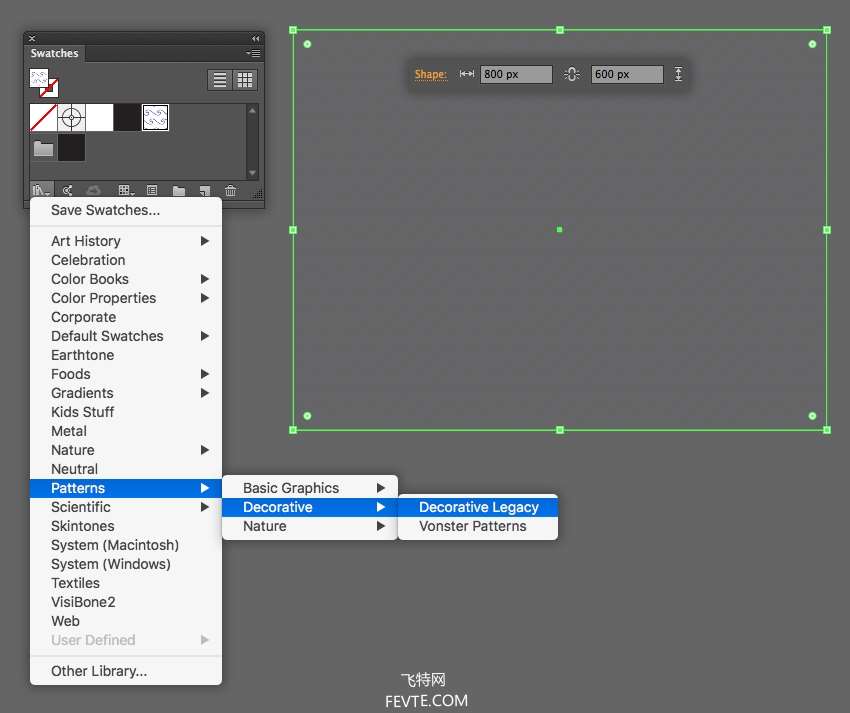Choose the Metal library
This screenshot has width=850, height=713.
(x=126, y=431)
